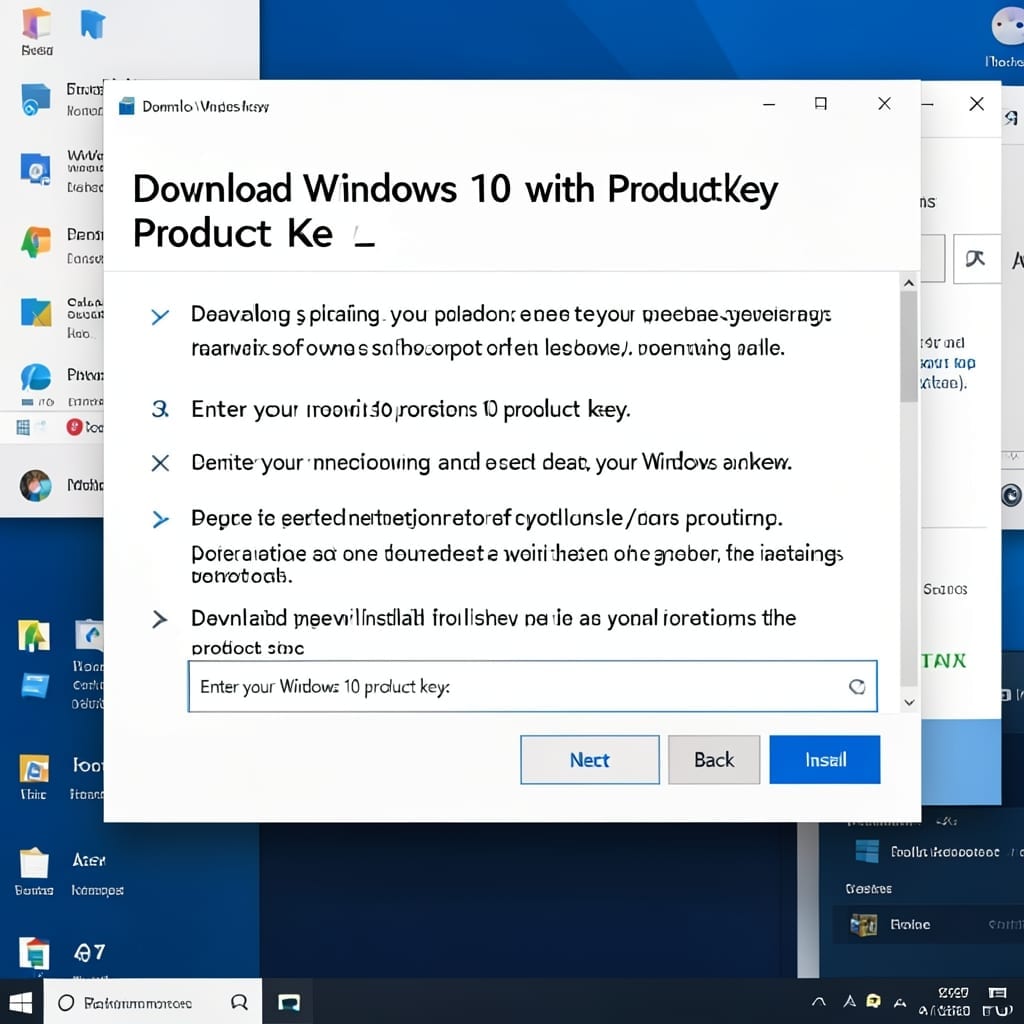Viewport: 1024px width, 1024px height.
Task: Click the Nect button in the dialog
Action: click(590, 760)
